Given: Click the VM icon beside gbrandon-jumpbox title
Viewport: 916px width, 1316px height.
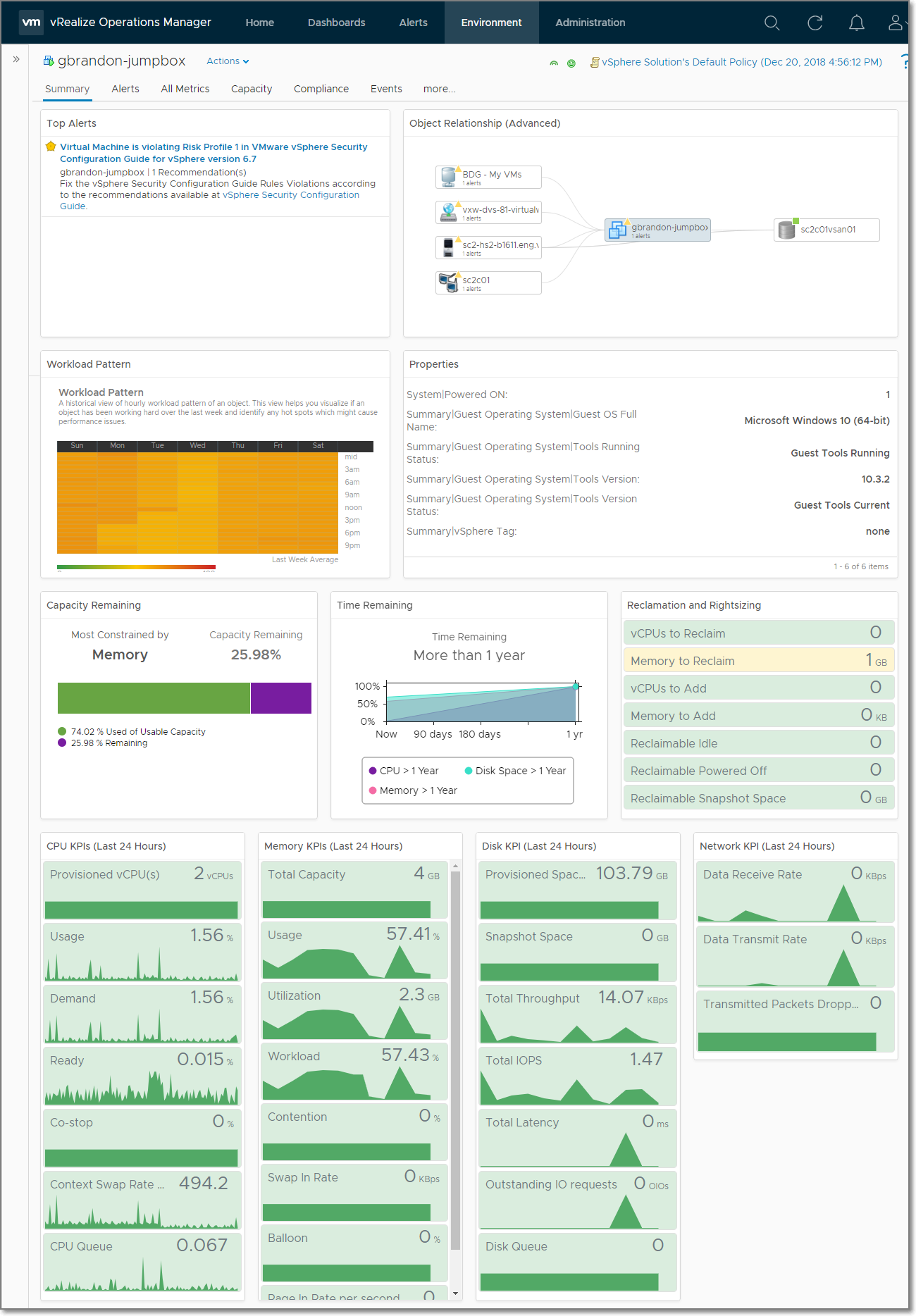Looking at the screenshot, I should pyautogui.click(x=49, y=61).
